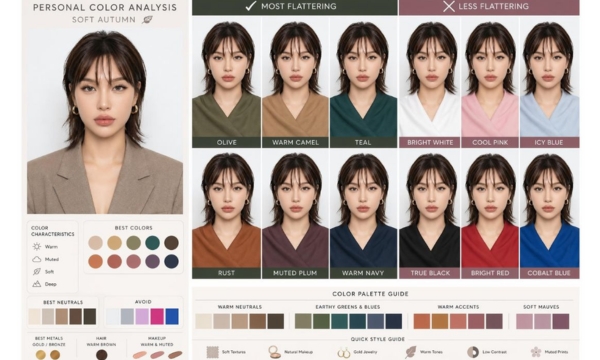Pick the first orange swatch in Warm Accents
This screenshot has height=360, width=600.
click(x=422, y=321)
